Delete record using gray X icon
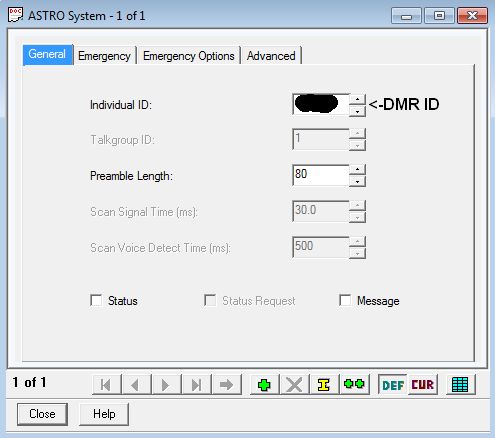 (x=294, y=385)
